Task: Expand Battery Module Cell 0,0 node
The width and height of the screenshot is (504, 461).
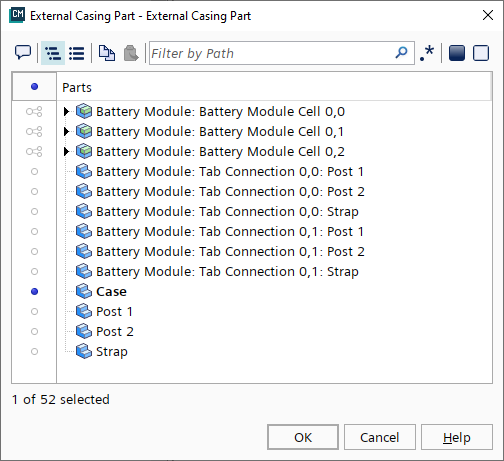Action: point(66,111)
